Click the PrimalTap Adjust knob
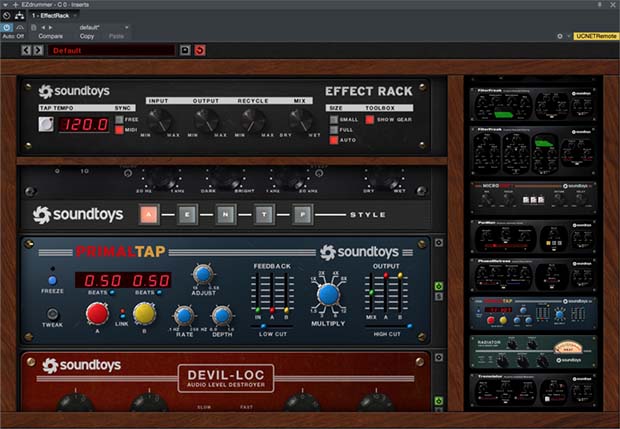Viewport: 620px width, 429px height. 203,274
